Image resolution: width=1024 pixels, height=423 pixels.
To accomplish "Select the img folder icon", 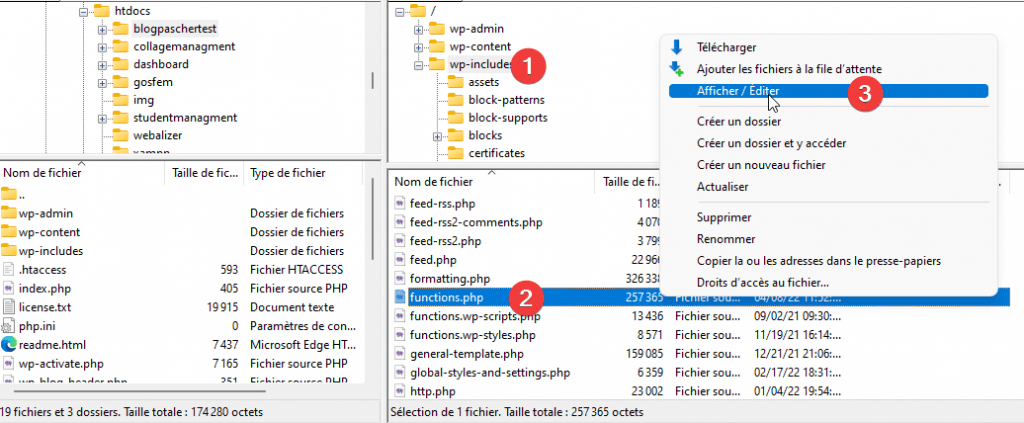I will tap(121, 100).
